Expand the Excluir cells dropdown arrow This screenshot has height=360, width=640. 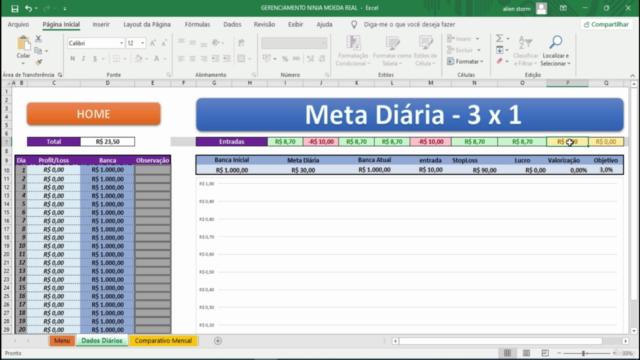coord(479,50)
